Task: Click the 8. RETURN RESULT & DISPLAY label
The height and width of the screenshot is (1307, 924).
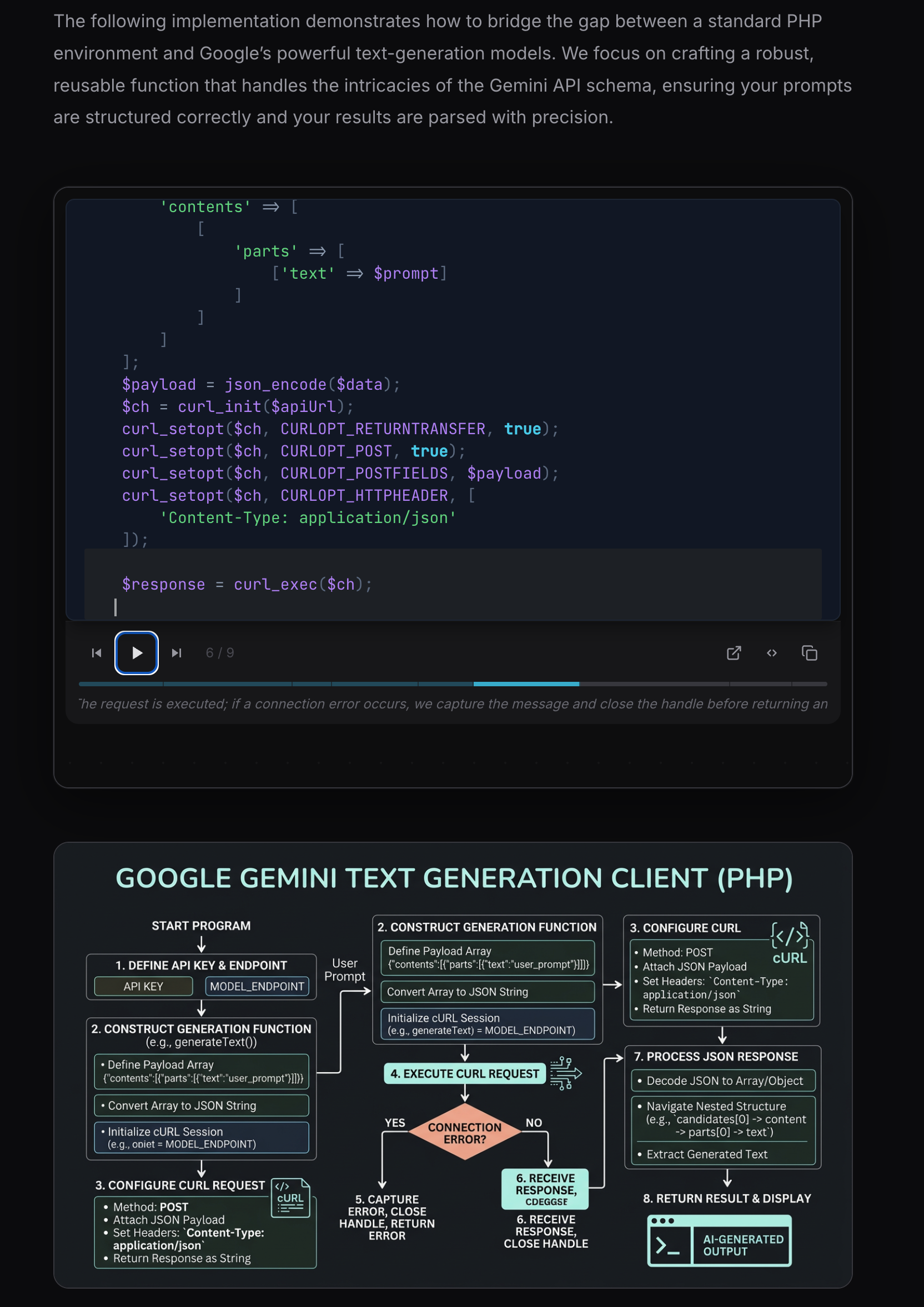Action: tap(727, 1198)
